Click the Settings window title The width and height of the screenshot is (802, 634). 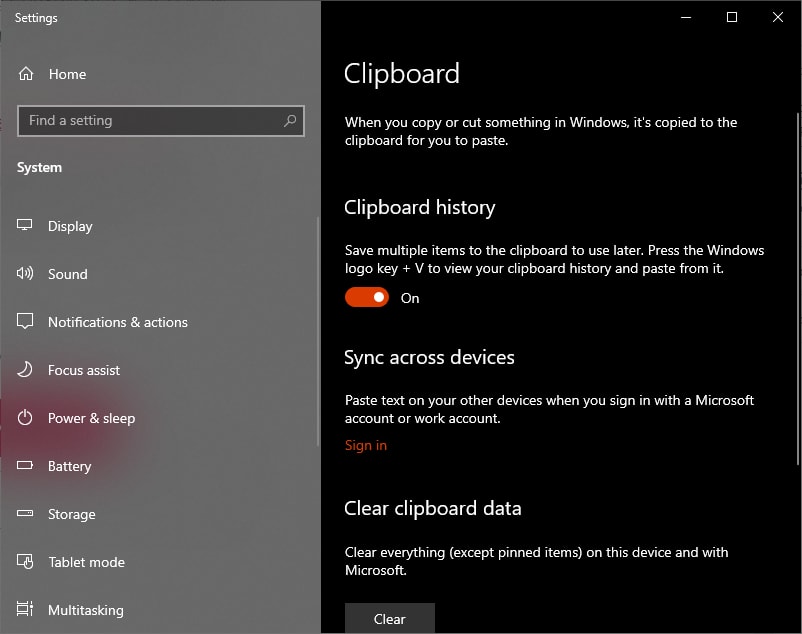pos(36,18)
